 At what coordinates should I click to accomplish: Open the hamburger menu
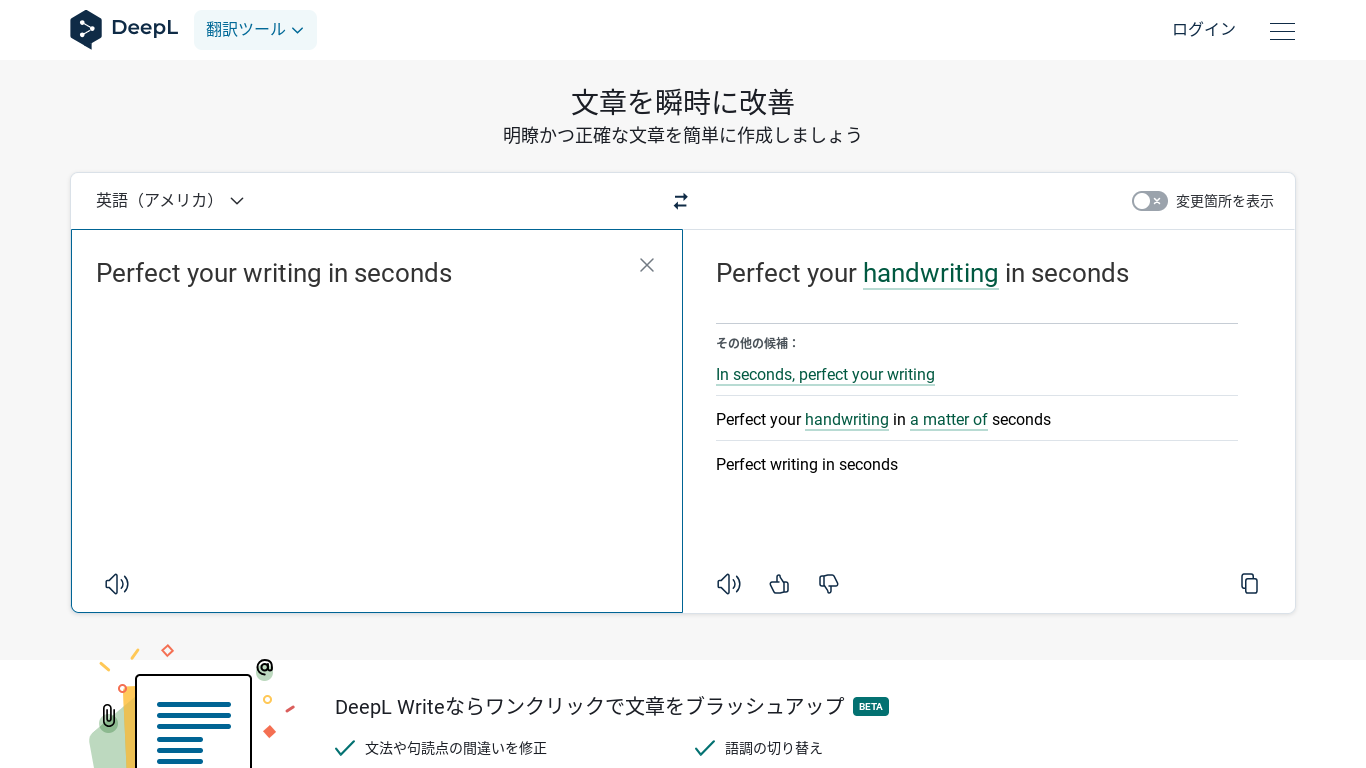point(1282,31)
